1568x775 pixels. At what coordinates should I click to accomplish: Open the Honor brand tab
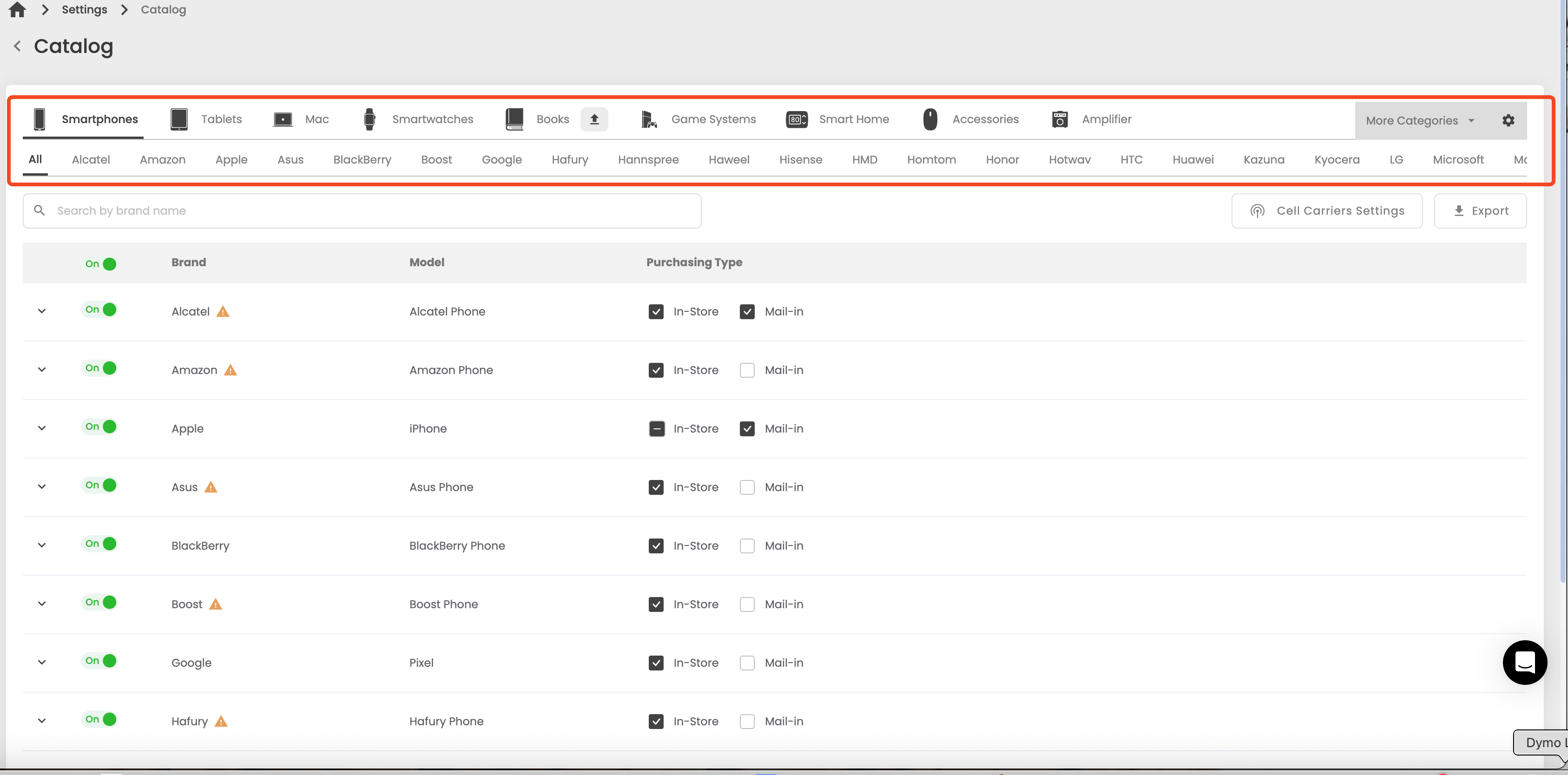(1002, 159)
